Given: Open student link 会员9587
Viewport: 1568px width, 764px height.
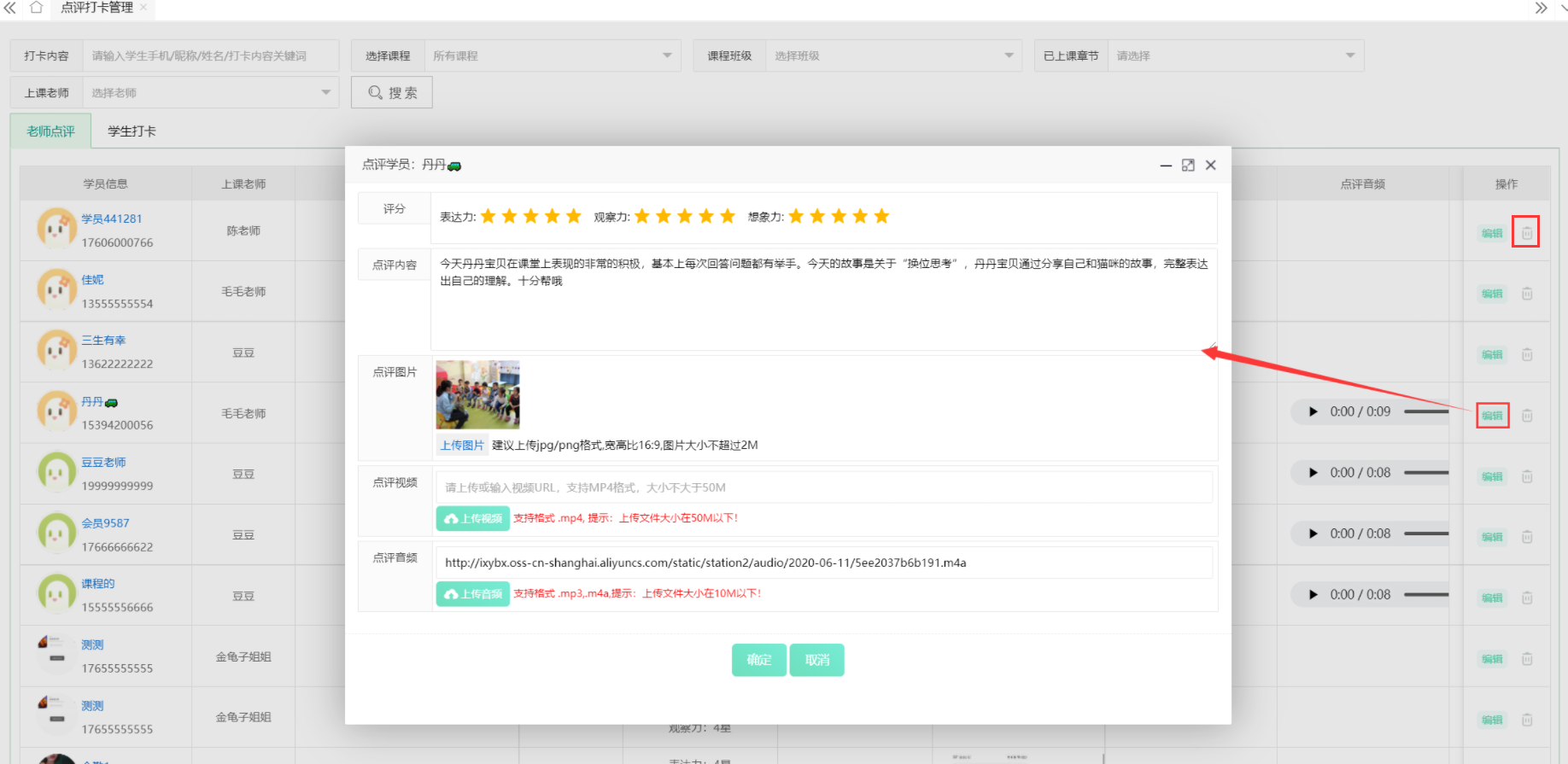Looking at the screenshot, I should (x=105, y=523).
